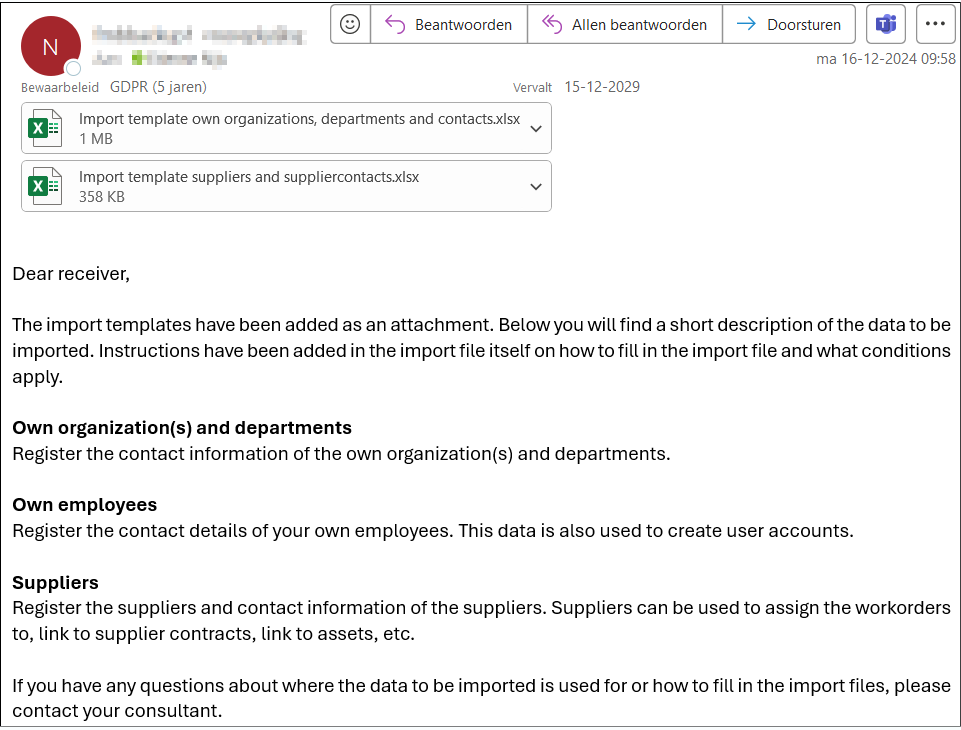Open the more actions ellipsis menu
Screen dimensions: 961x730
point(935,25)
